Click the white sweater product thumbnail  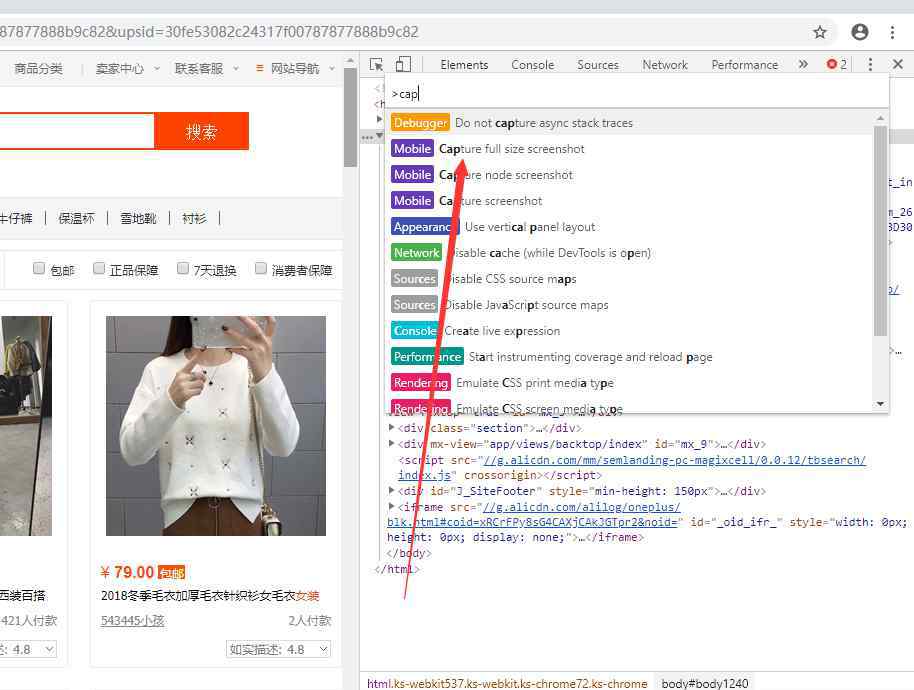216,425
